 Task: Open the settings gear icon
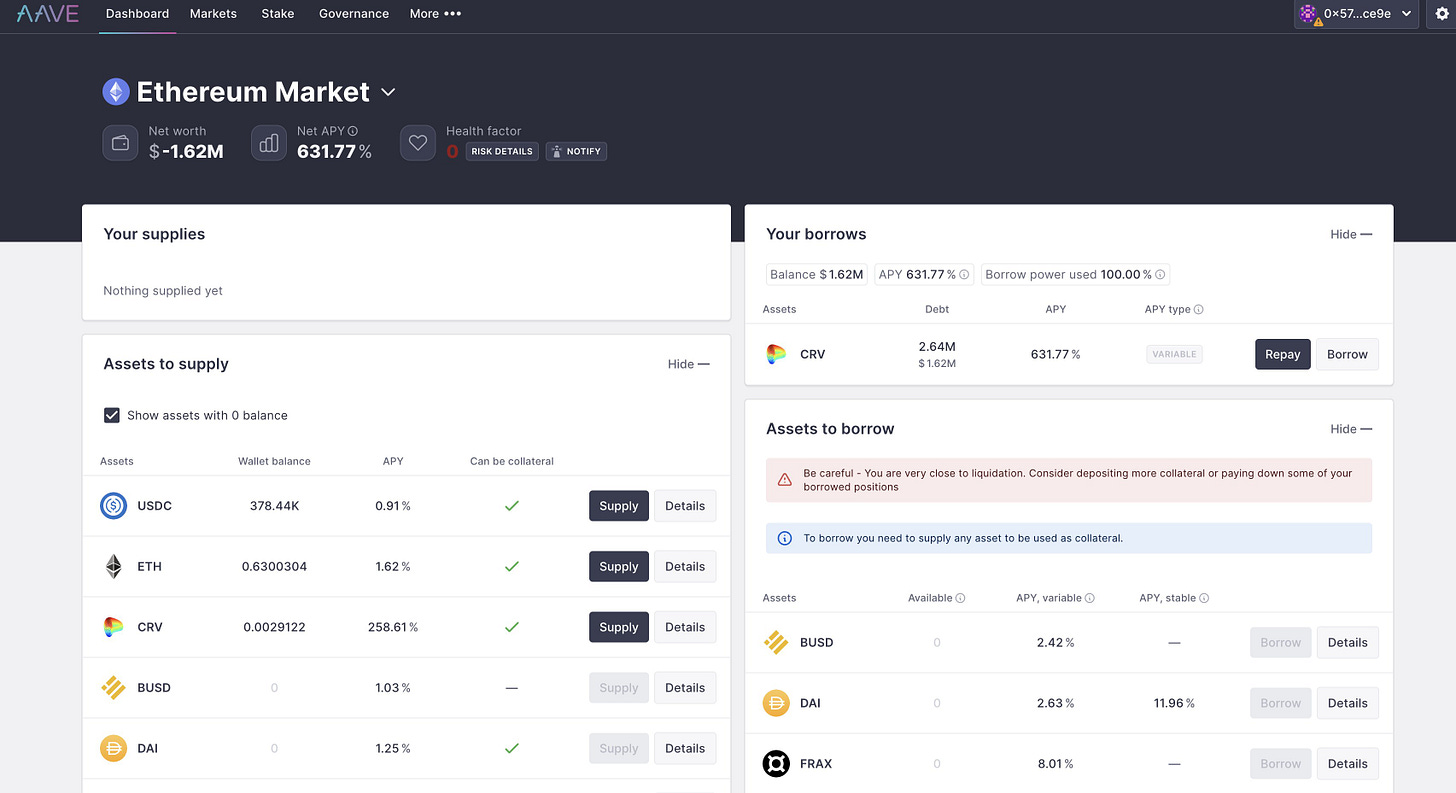pyautogui.click(x=1441, y=14)
